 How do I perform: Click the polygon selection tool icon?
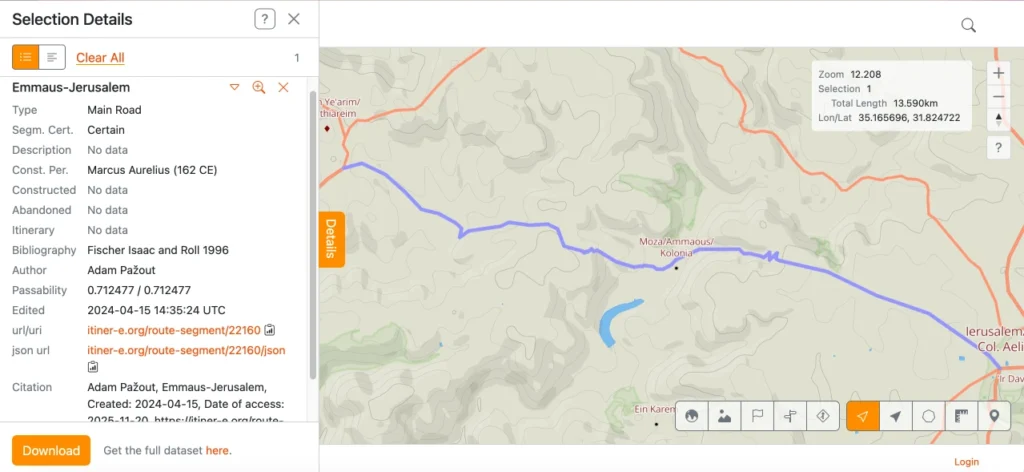(x=928, y=416)
